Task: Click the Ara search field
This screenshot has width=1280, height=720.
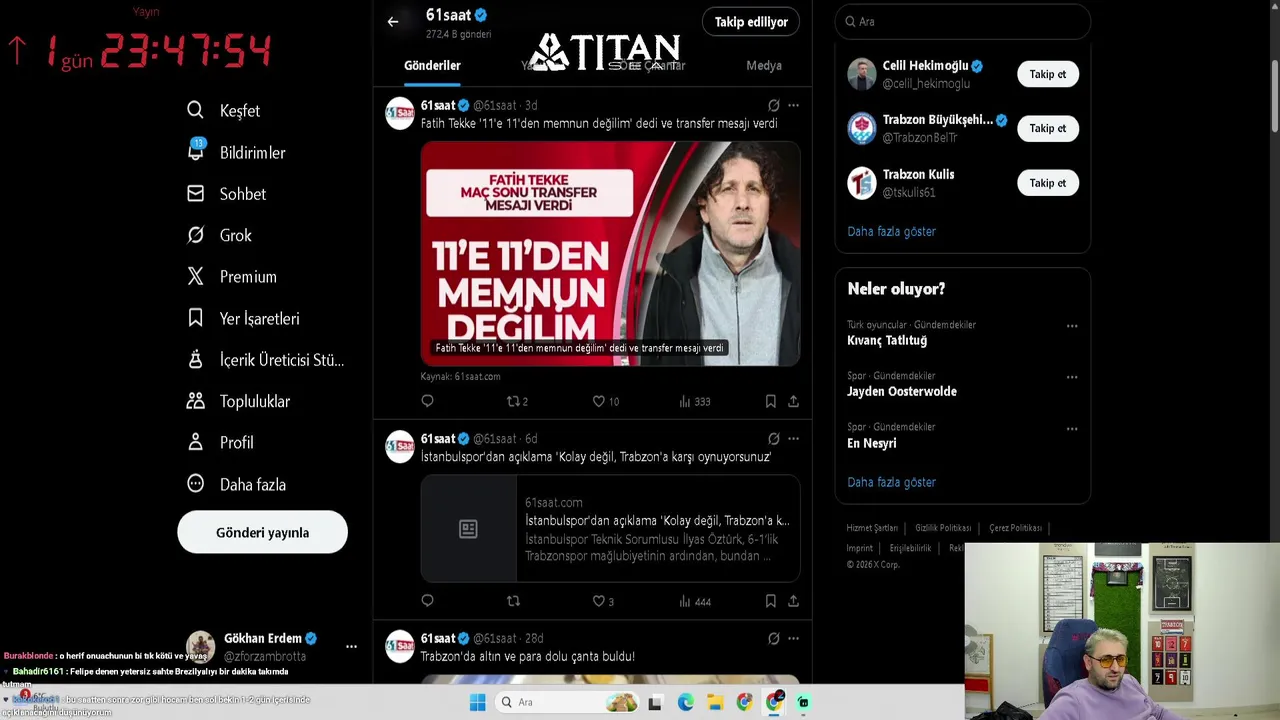Action: point(962,22)
